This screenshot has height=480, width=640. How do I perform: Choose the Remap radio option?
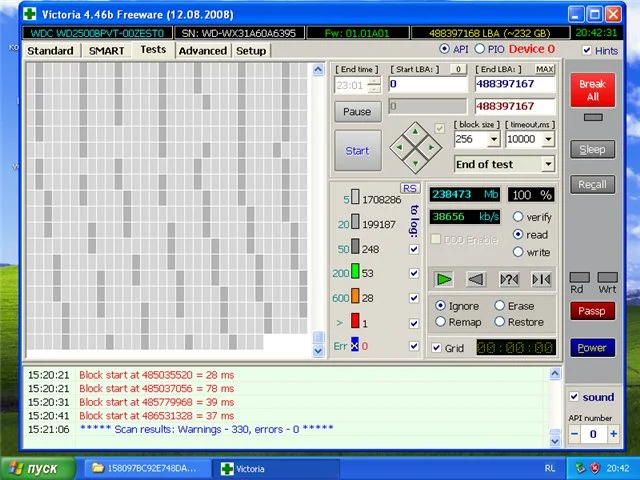(x=441, y=322)
